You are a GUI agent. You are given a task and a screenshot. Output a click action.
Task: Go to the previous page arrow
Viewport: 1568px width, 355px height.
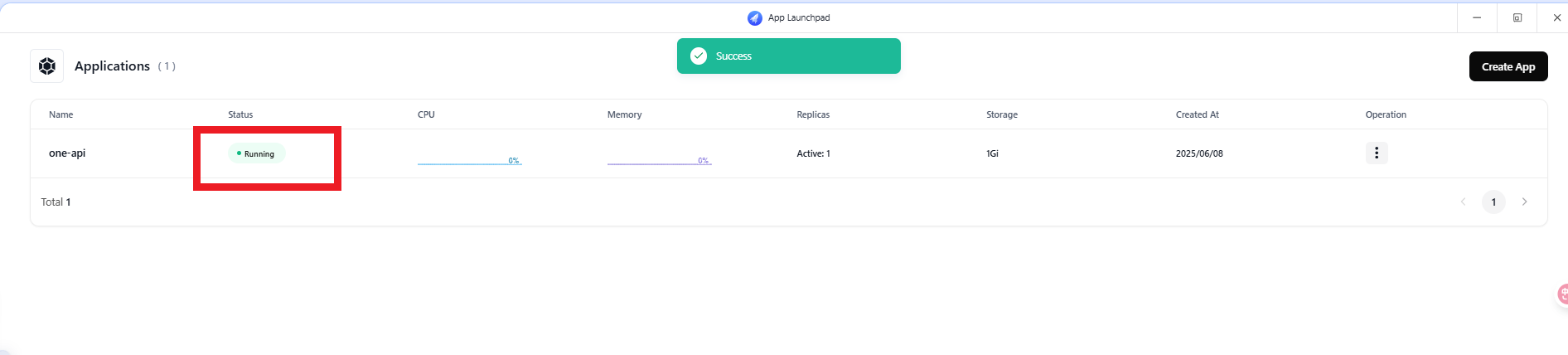click(x=1463, y=202)
